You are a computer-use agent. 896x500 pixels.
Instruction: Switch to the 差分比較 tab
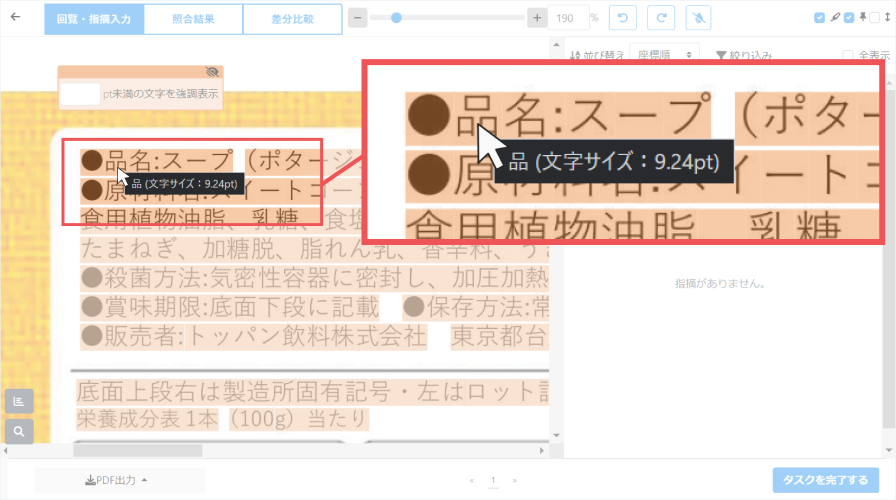coord(292,18)
